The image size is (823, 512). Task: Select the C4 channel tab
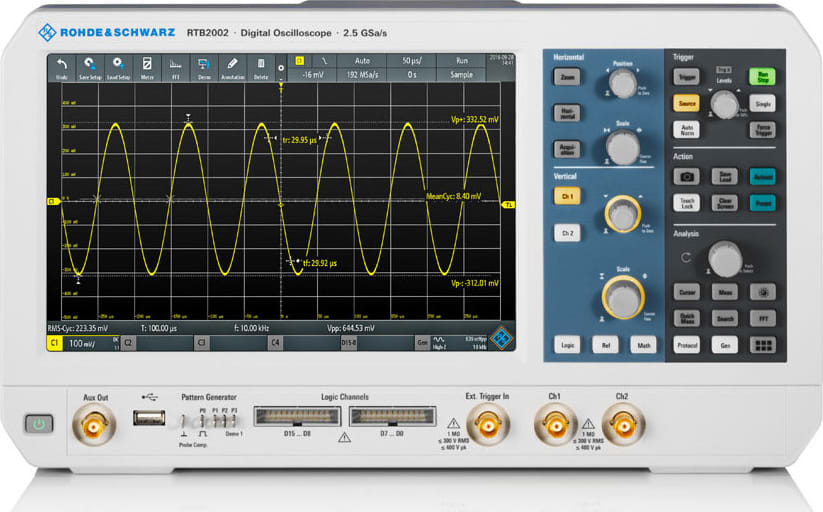tap(275, 343)
